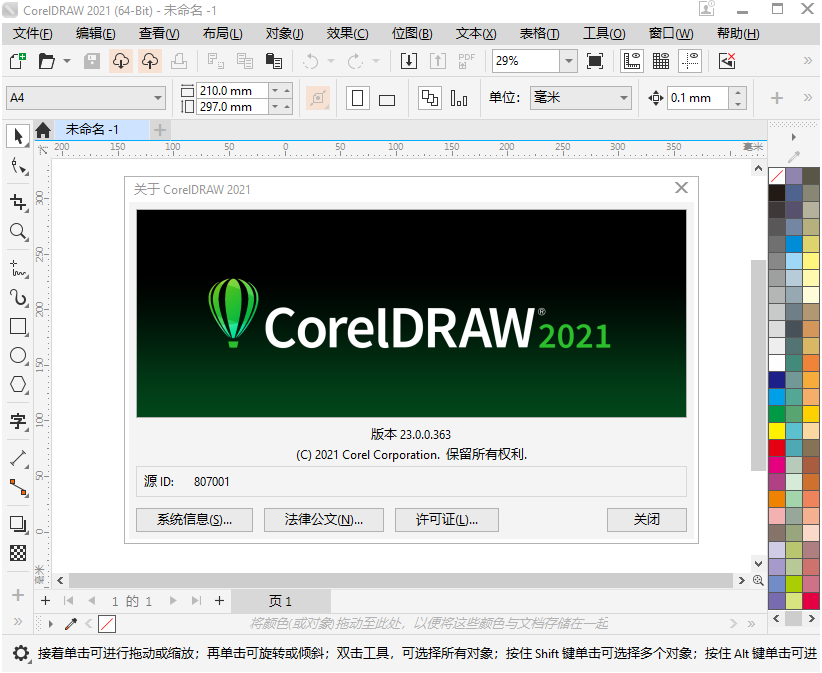The width and height of the screenshot is (822, 673).
Task: Set page to portrait orientation
Action: (358, 98)
